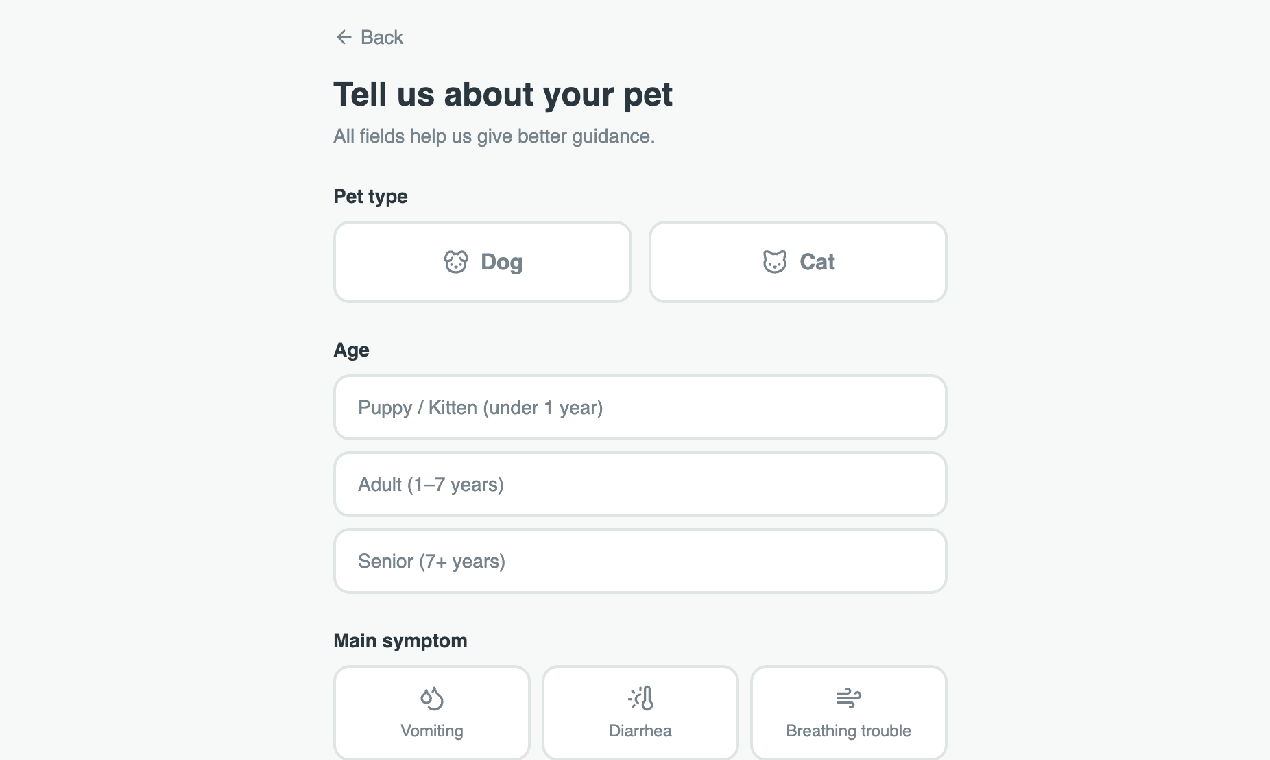Pick Diarrhea as the main symptom
Viewport: 1270px width, 760px height.
pos(640,713)
